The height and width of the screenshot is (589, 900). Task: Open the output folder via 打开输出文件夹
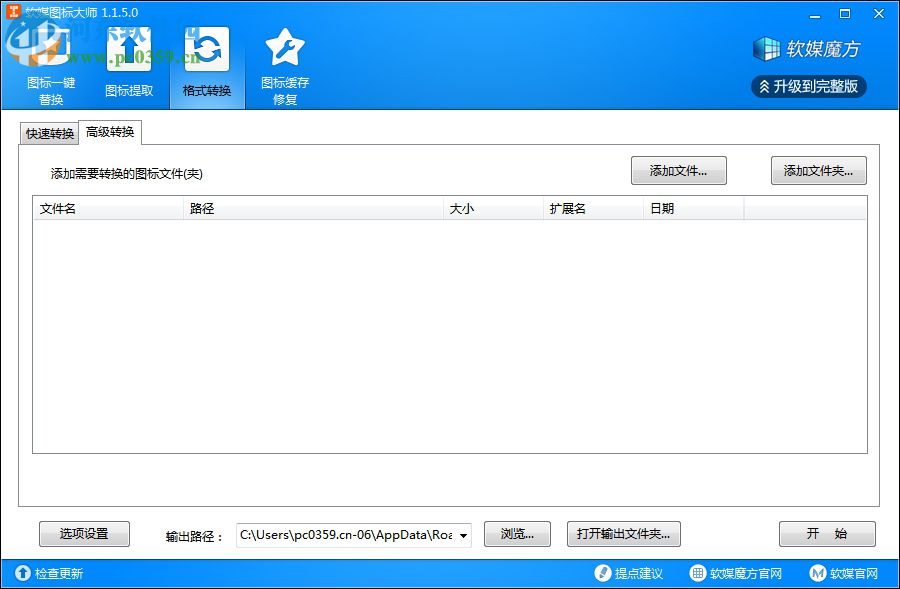tap(624, 534)
